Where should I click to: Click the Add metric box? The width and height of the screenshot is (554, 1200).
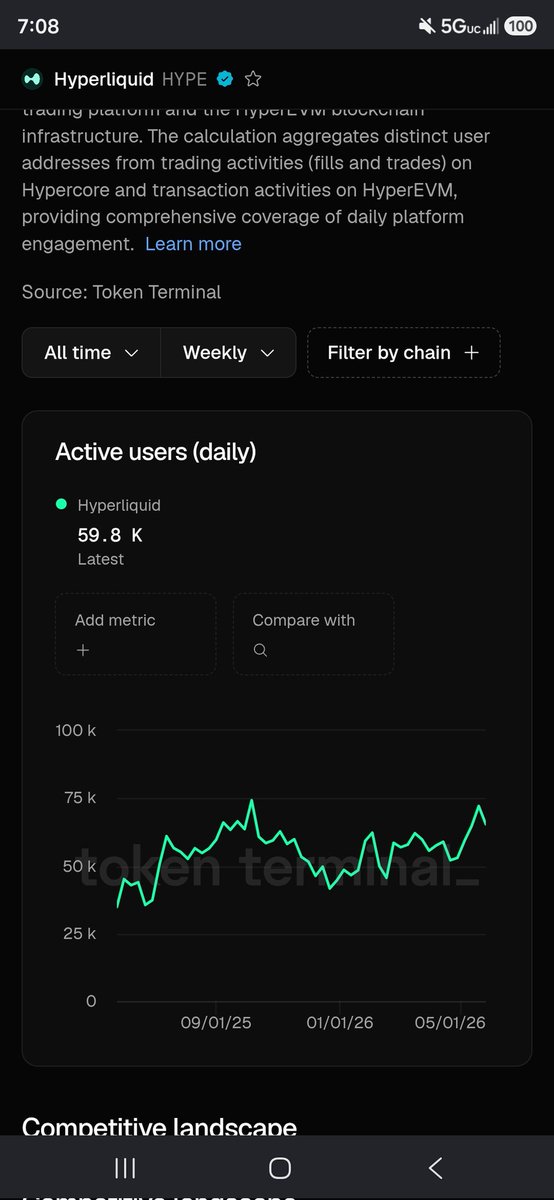pyautogui.click(x=135, y=634)
